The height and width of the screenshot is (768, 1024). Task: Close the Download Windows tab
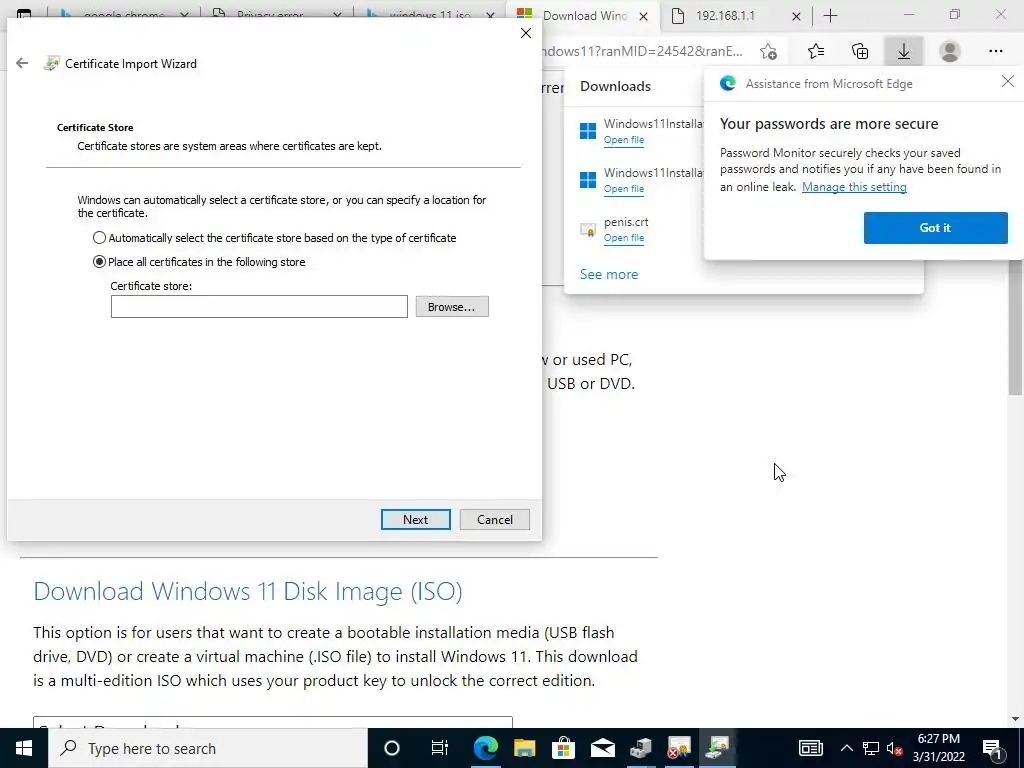coord(643,16)
